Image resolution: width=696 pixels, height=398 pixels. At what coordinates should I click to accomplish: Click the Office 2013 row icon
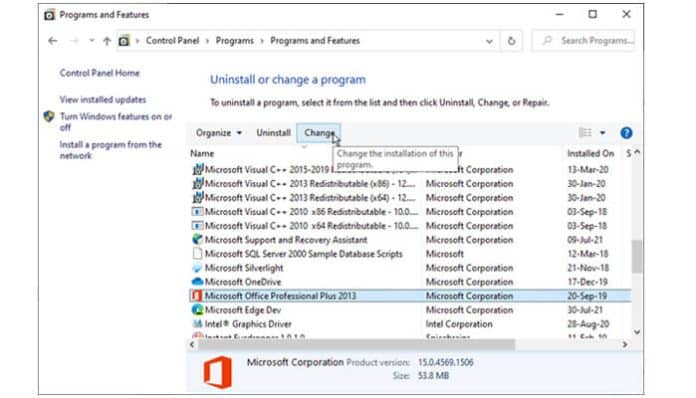(197, 296)
